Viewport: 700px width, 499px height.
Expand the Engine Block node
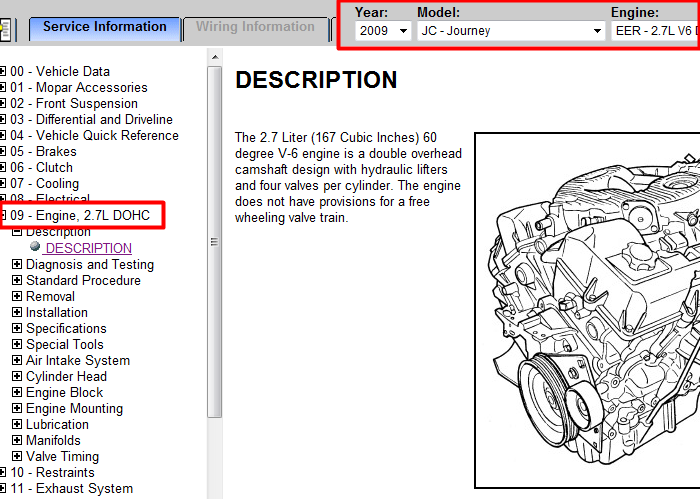click(17, 392)
